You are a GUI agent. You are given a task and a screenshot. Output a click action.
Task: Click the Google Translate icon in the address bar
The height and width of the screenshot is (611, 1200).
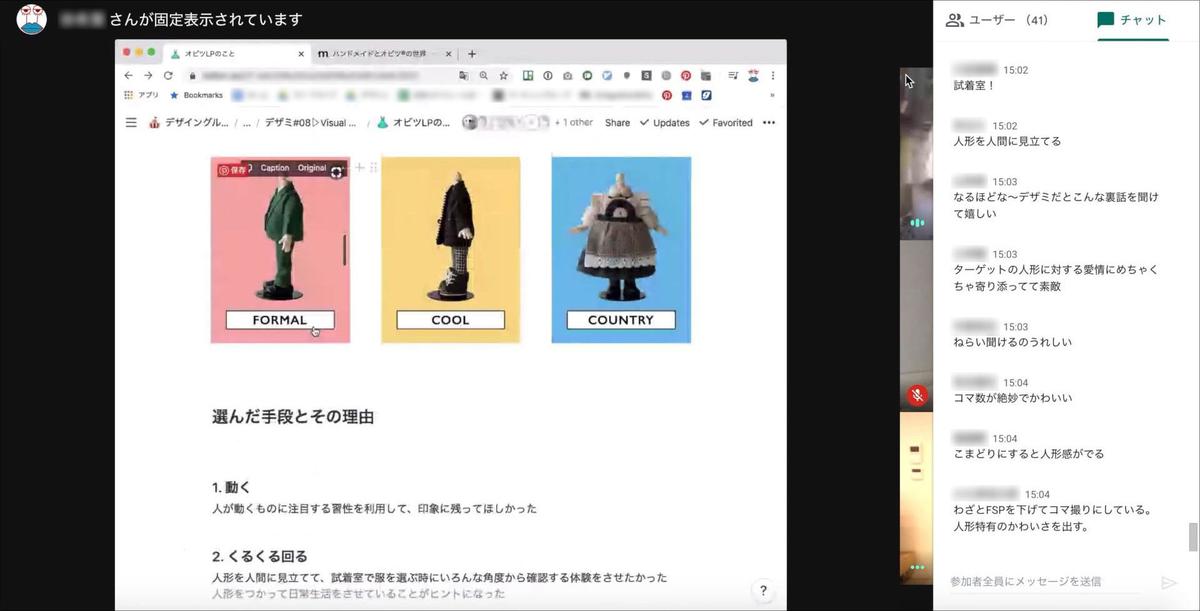[x=462, y=75]
